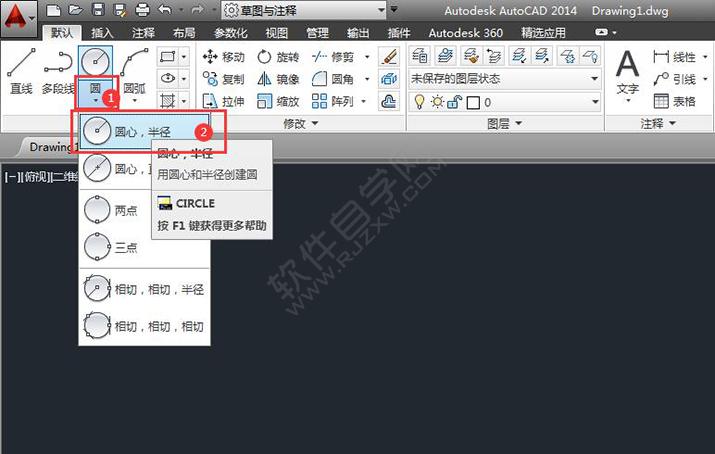The height and width of the screenshot is (454, 715).
Task: Select the Line (直线) tool
Action: coord(21,71)
